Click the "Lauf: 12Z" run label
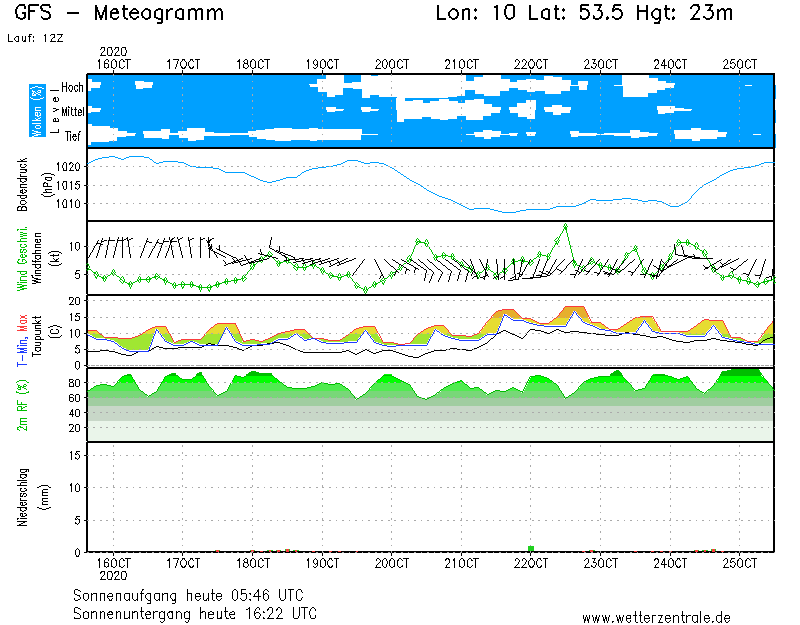The width and height of the screenshot is (800, 625). (35, 38)
